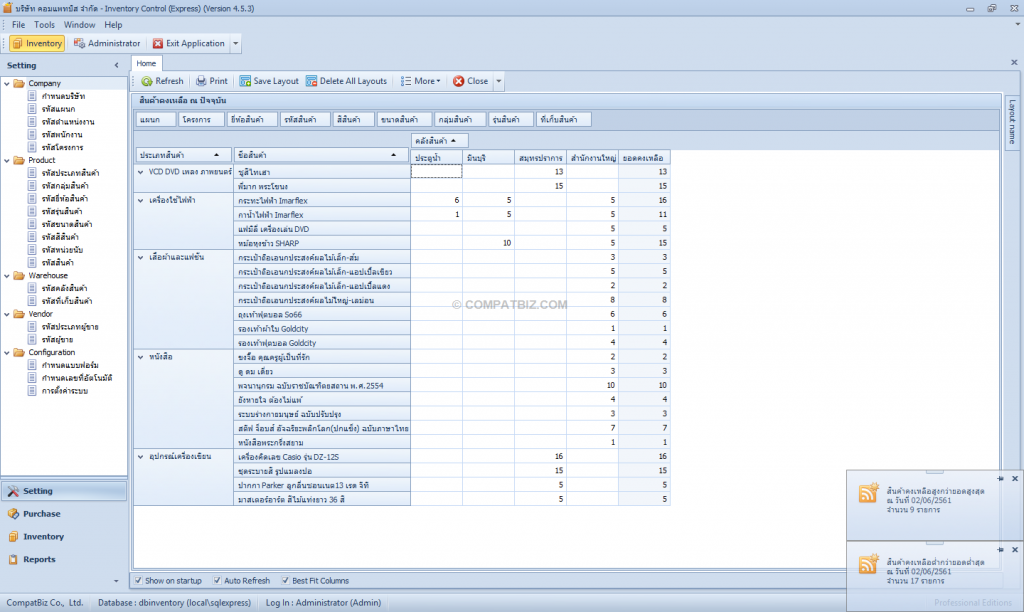Open Reports section in the navigation pane
Viewport: 1024px width, 612px height.
(39, 560)
